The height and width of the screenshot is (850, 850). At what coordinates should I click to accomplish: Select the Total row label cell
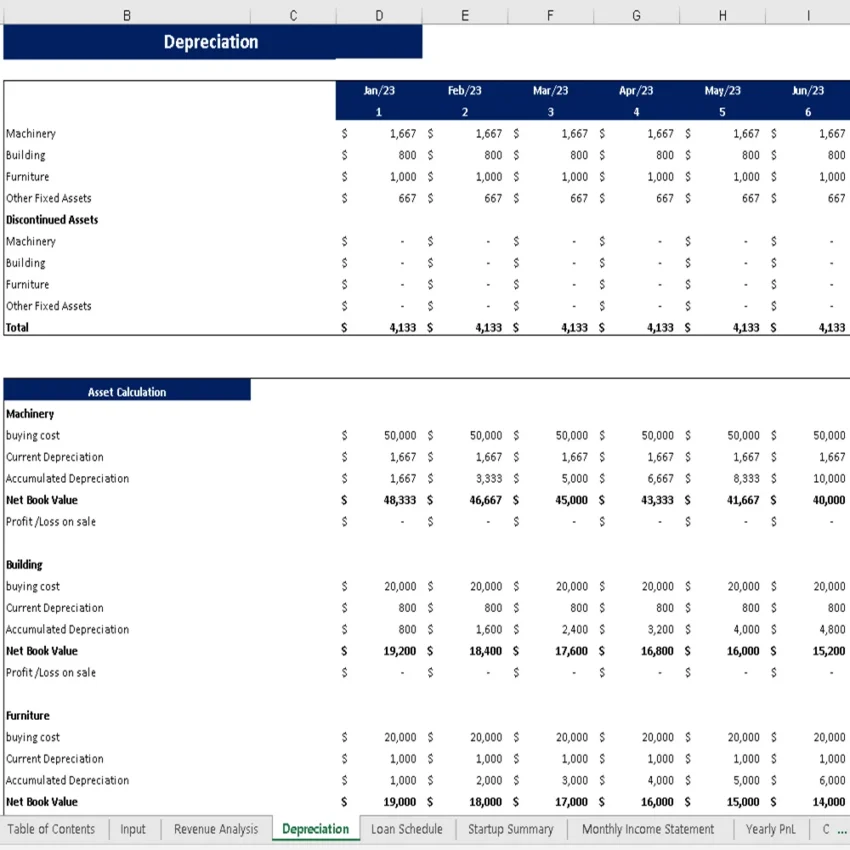17,327
